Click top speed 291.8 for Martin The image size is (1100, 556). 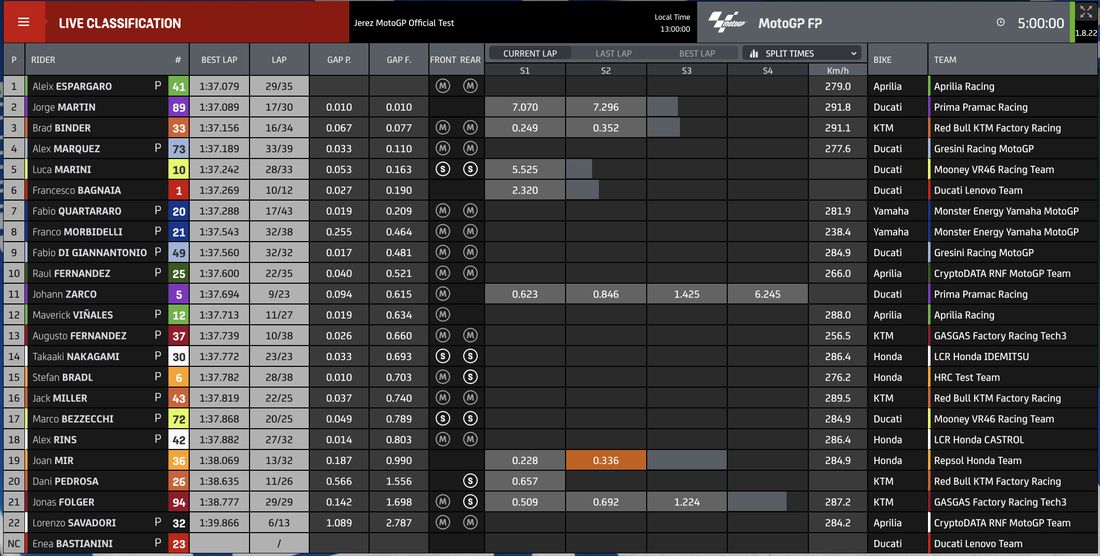(838, 107)
